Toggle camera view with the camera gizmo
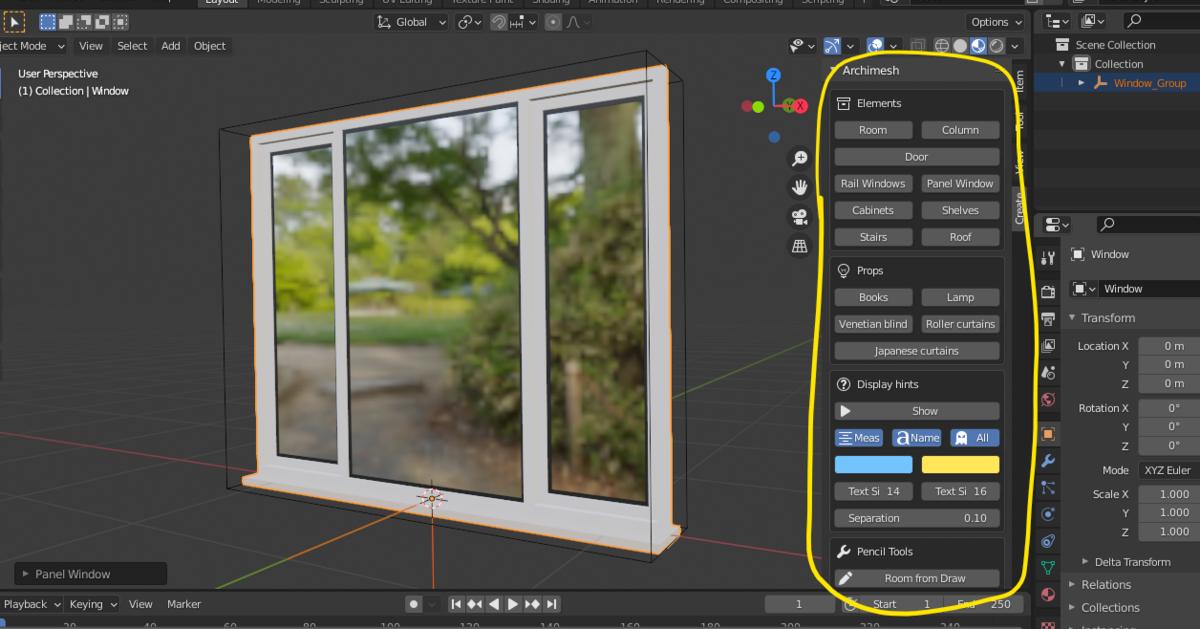This screenshot has height=629, width=1200. pos(800,216)
